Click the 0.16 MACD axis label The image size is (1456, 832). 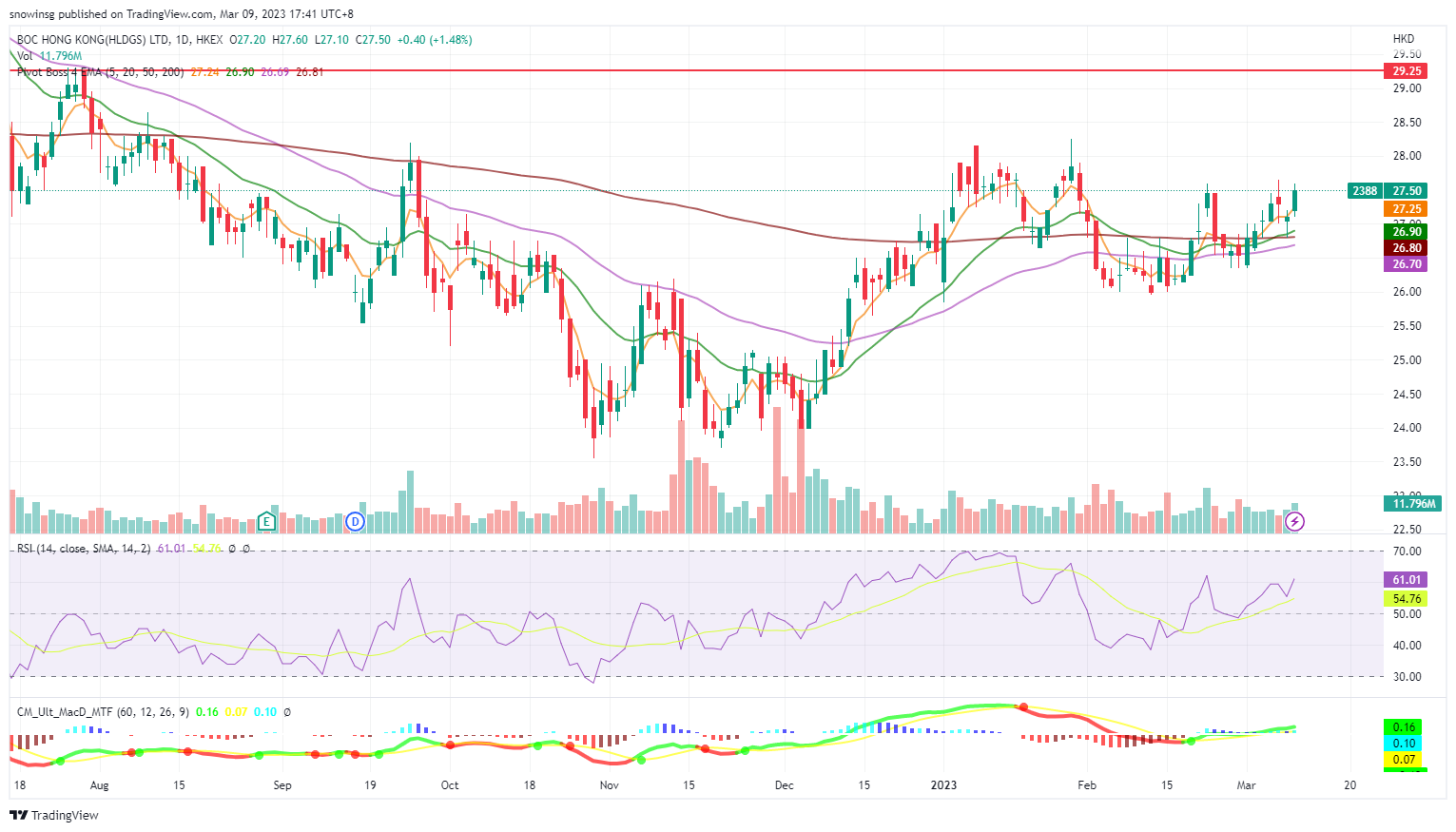pos(1404,727)
